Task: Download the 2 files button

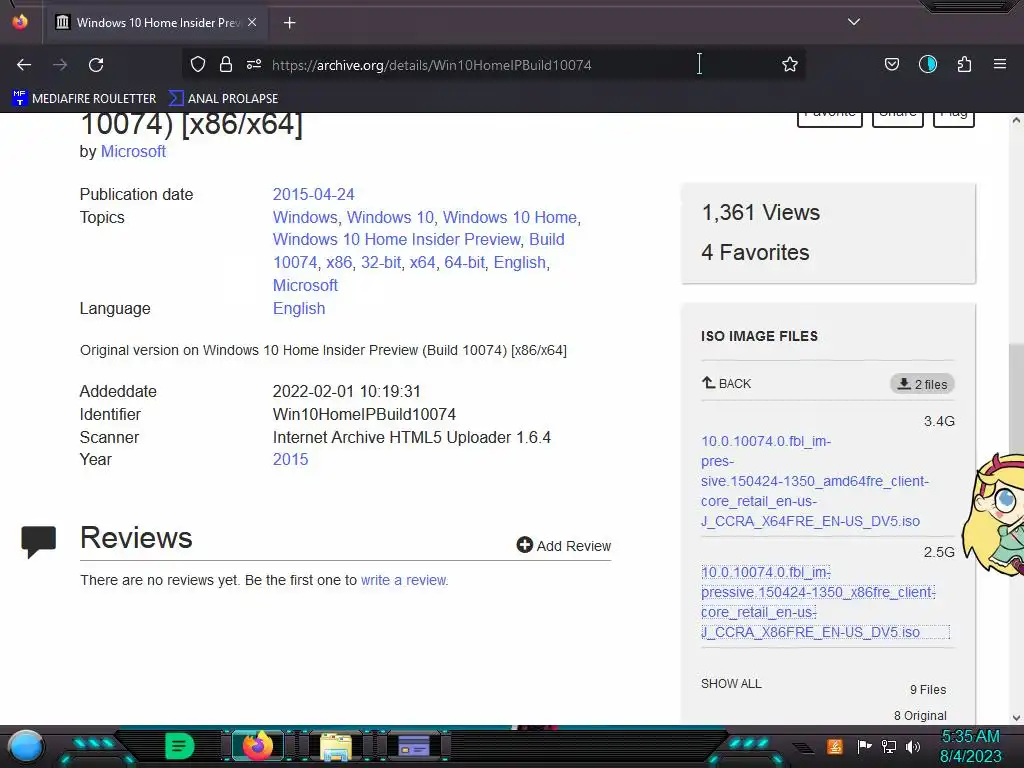Action: [922, 384]
